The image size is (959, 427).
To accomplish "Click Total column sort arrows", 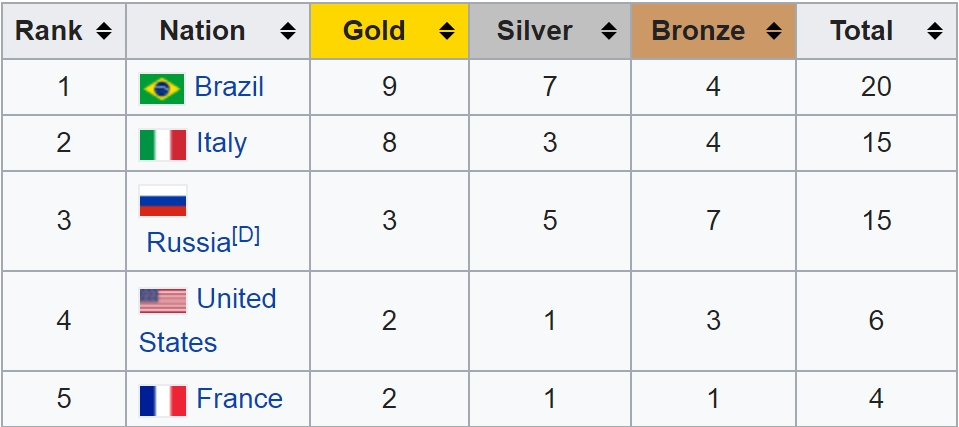I will 935,31.
